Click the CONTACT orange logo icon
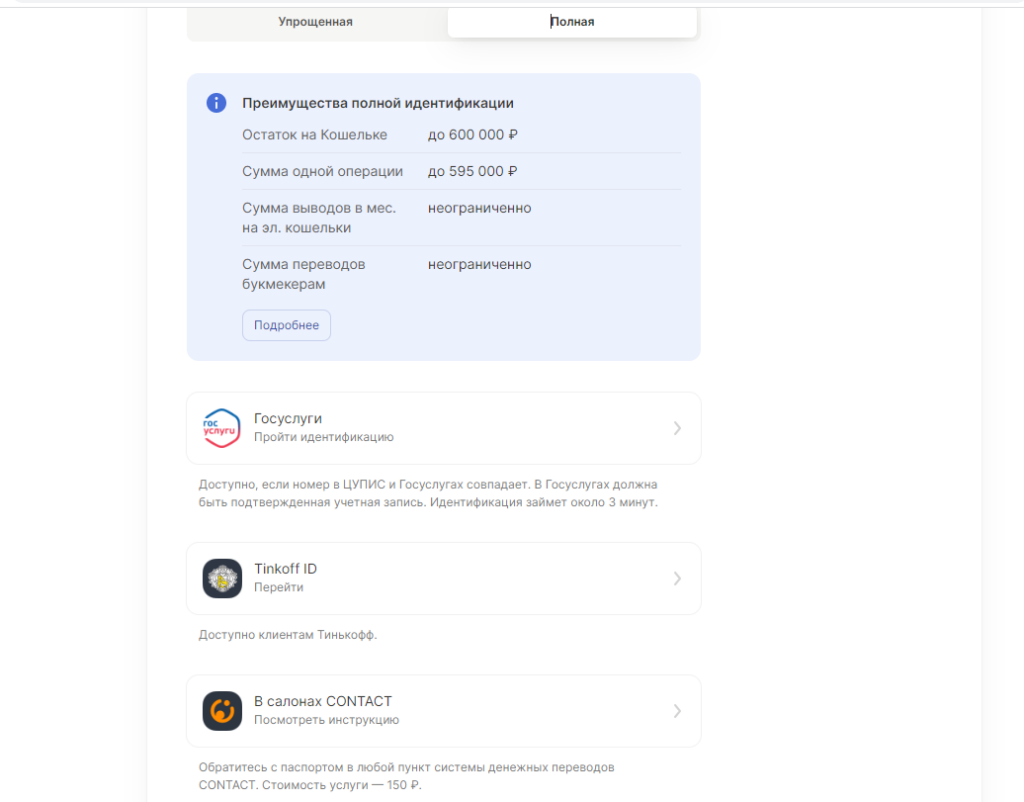The height and width of the screenshot is (802, 1024). coord(222,711)
